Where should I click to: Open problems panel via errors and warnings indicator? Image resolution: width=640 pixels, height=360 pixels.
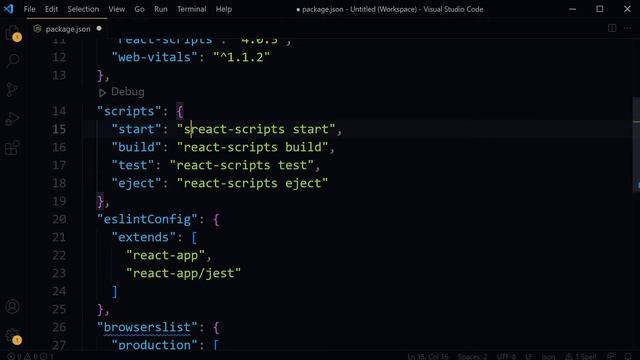coord(31,356)
